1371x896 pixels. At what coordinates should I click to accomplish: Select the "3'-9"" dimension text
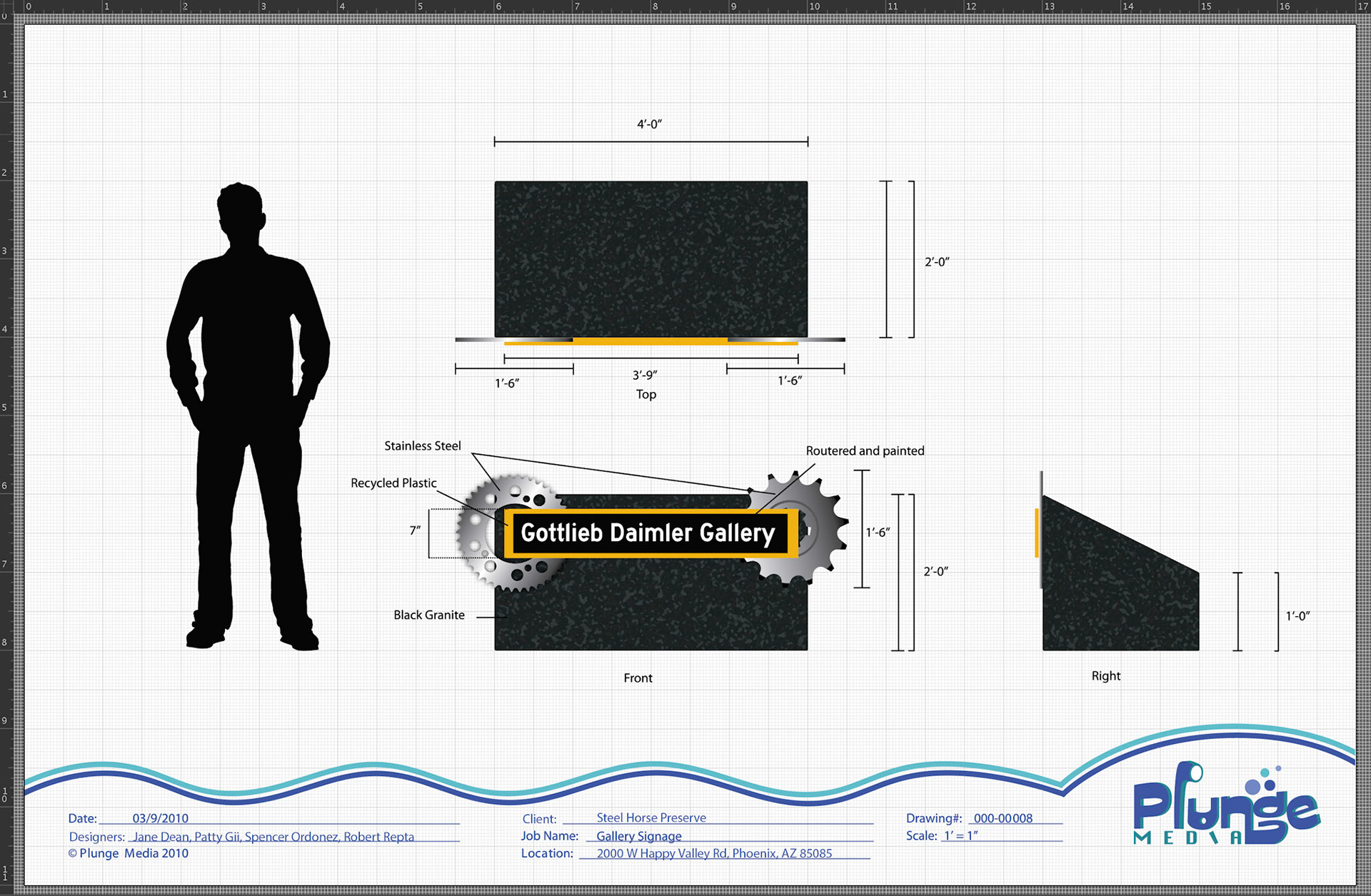pyautogui.click(x=645, y=375)
